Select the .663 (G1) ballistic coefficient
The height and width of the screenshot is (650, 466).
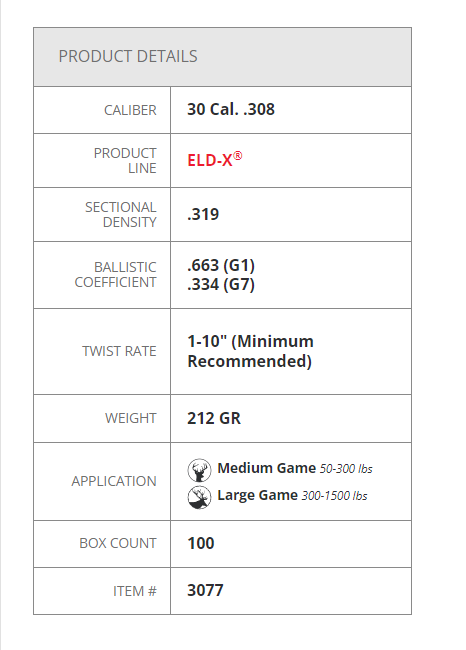(221, 265)
